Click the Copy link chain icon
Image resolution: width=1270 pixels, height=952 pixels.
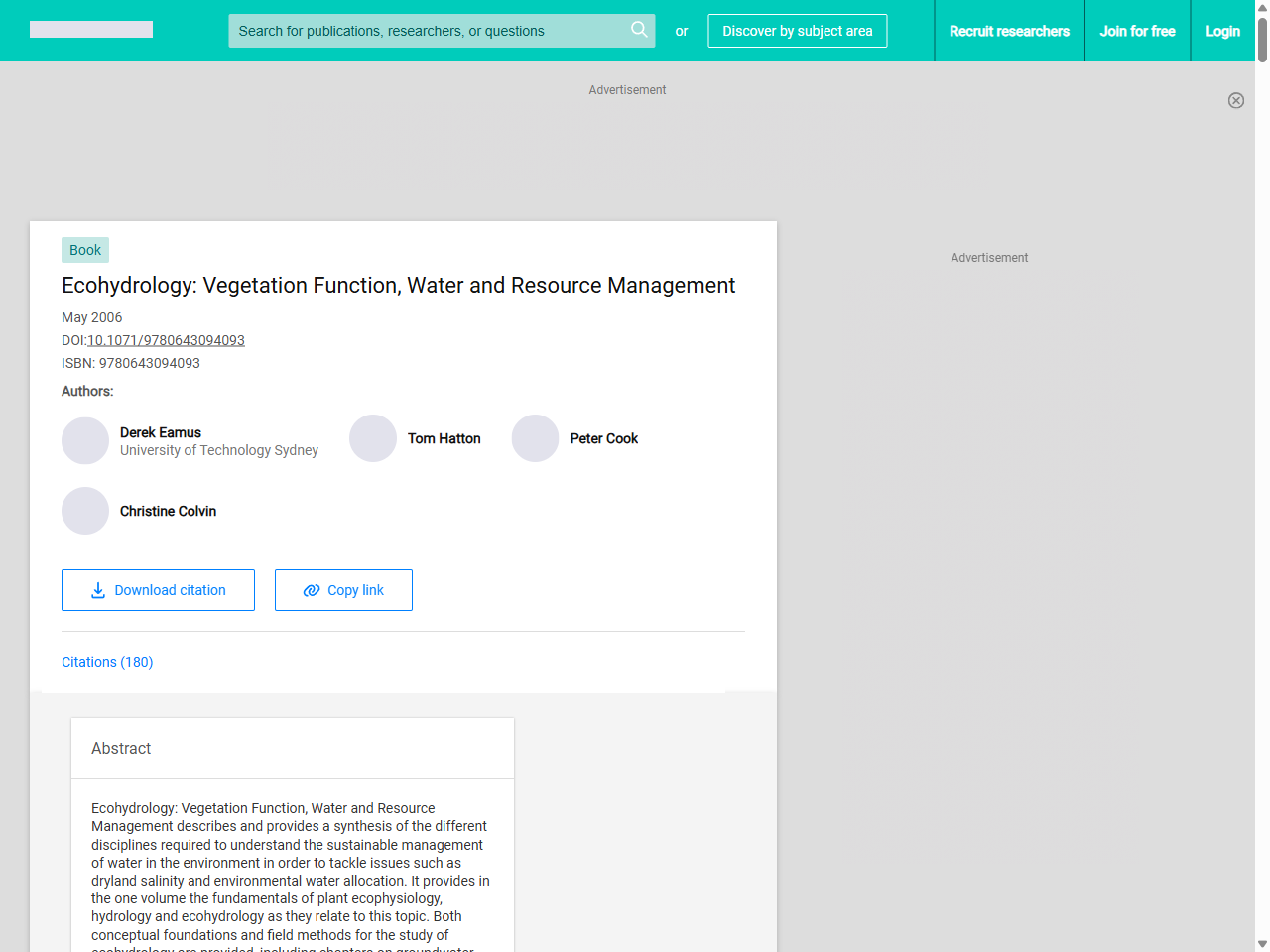(x=311, y=590)
